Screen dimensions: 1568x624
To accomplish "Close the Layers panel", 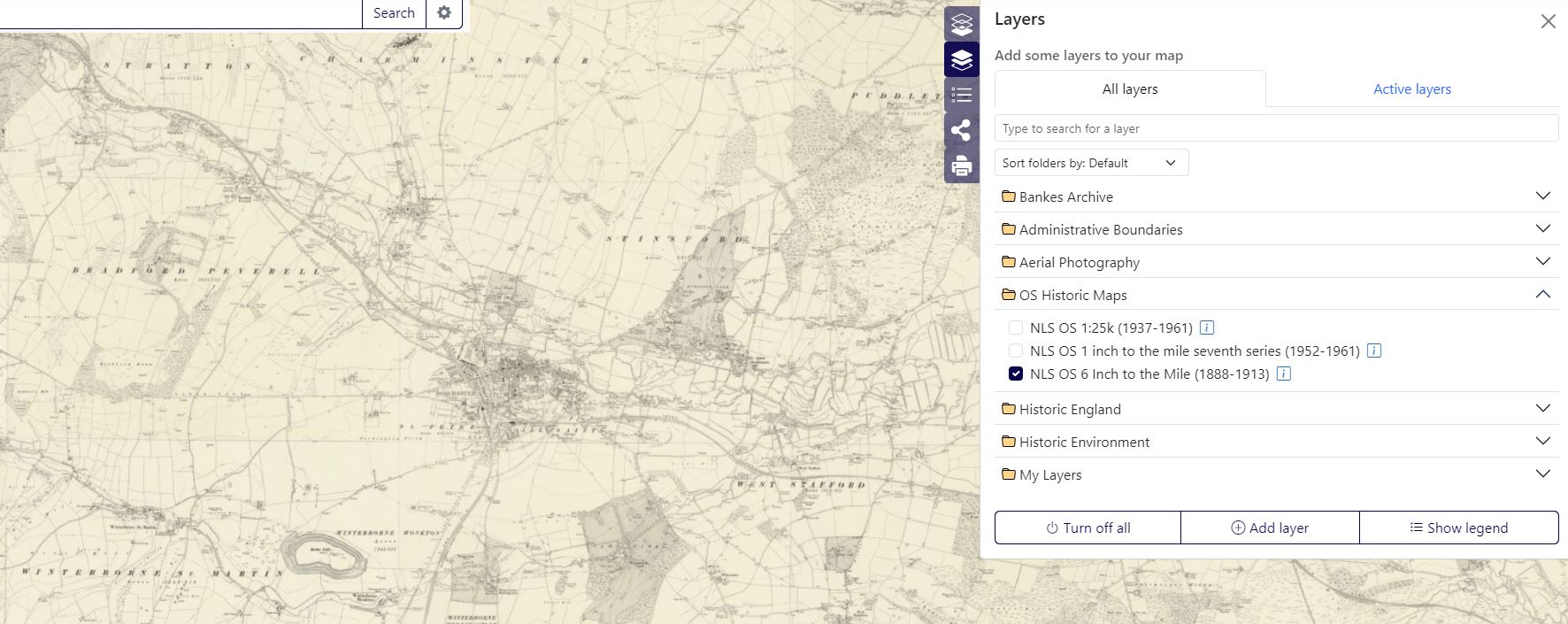I will (1548, 21).
